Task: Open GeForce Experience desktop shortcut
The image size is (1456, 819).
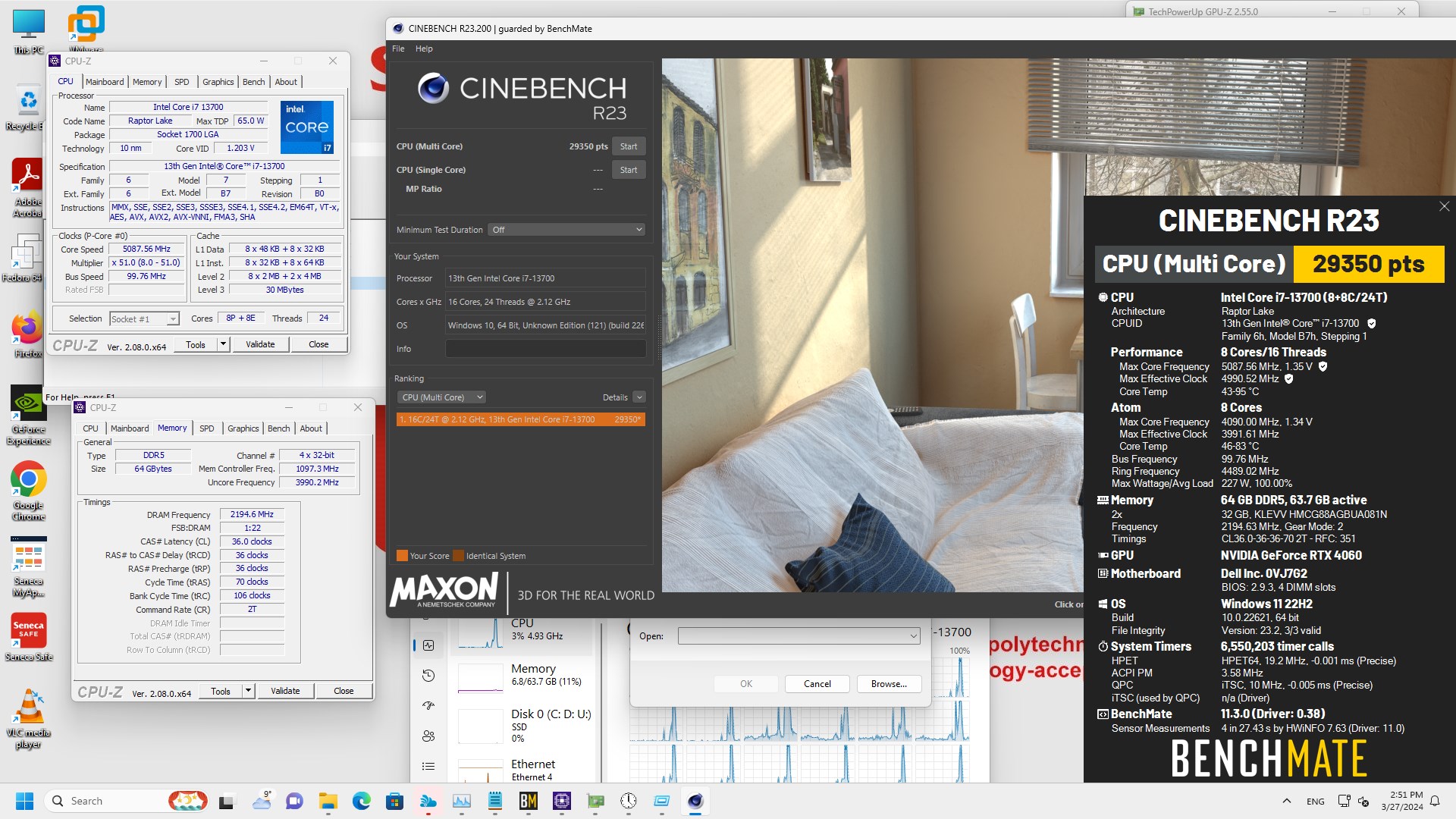Action: point(28,416)
